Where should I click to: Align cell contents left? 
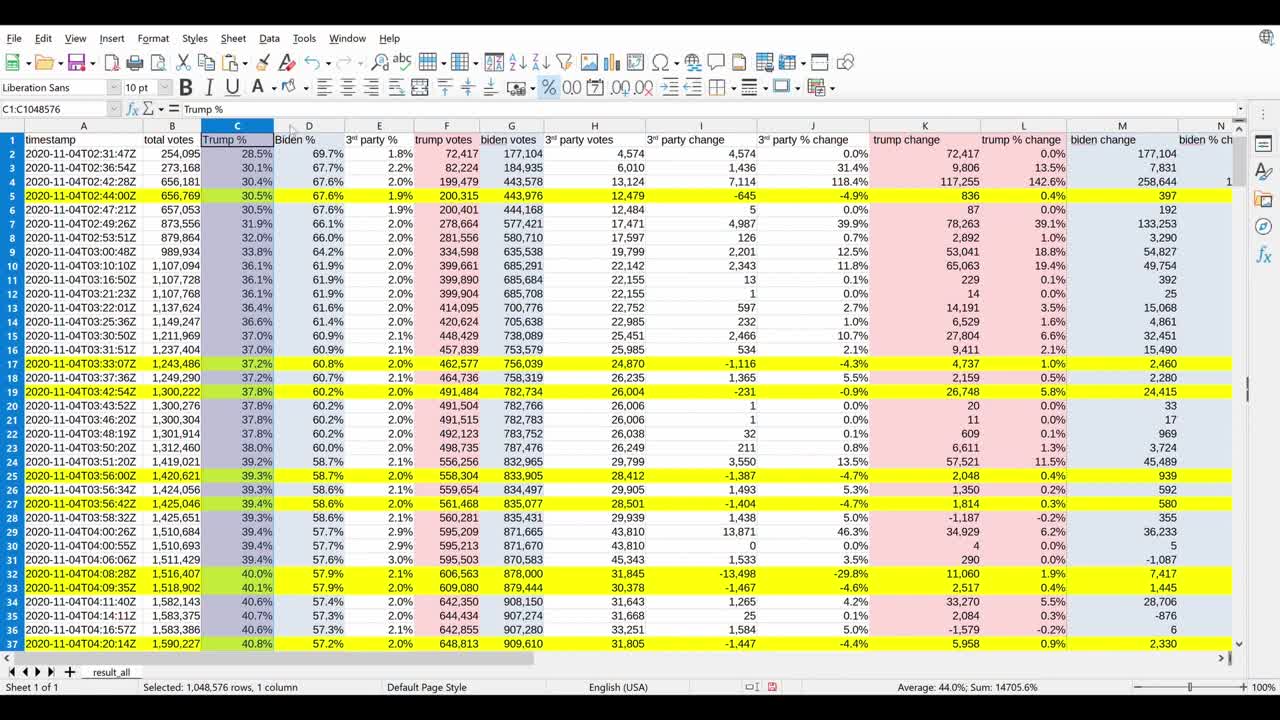click(324, 88)
